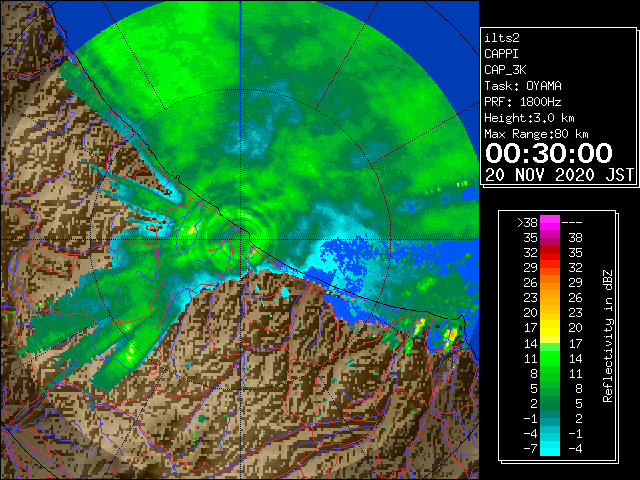This screenshot has height=480, width=640.
Task: Click the 'CAP_3K' label
Action: (505, 70)
